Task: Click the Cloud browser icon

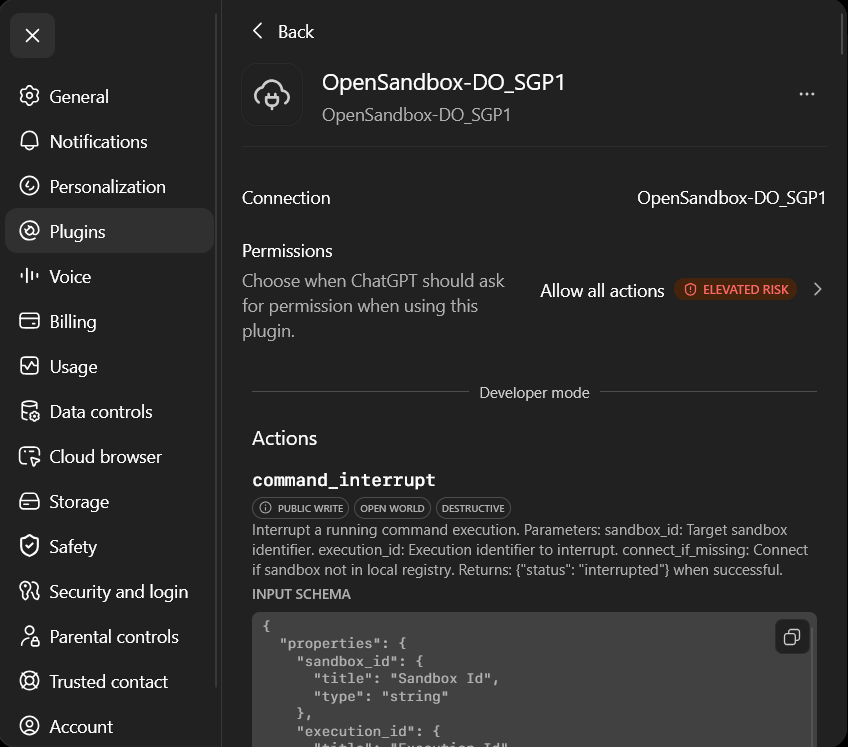Action: [x=29, y=456]
